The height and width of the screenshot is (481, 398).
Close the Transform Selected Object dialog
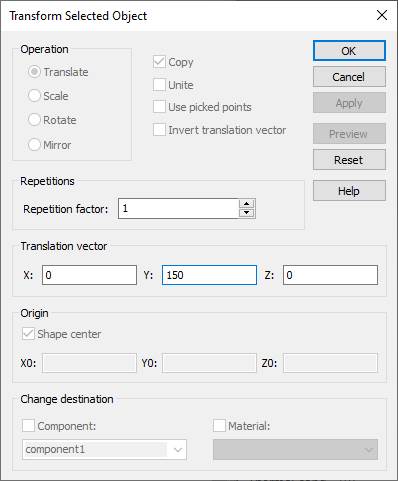(382, 15)
